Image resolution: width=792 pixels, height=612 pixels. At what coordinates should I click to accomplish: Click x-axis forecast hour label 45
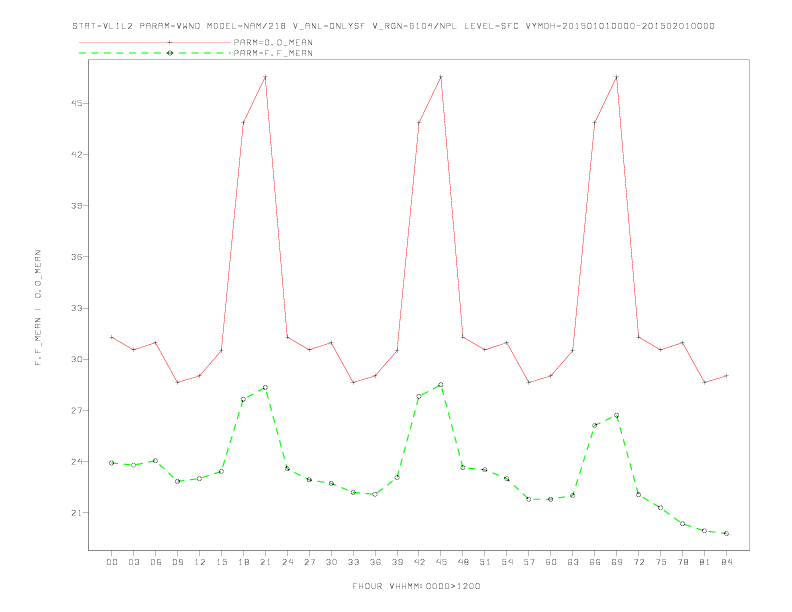tap(441, 562)
